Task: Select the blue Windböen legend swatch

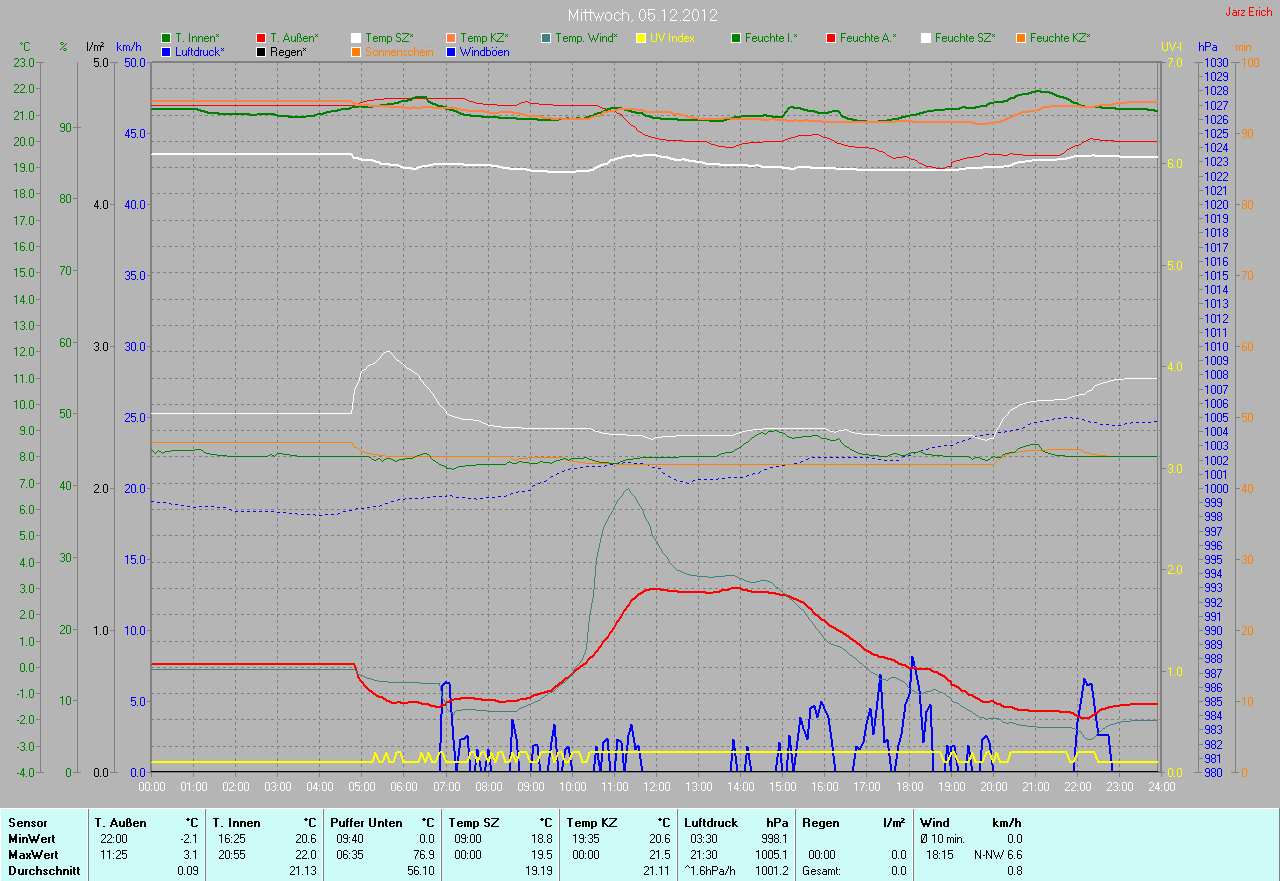Action: point(451,51)
